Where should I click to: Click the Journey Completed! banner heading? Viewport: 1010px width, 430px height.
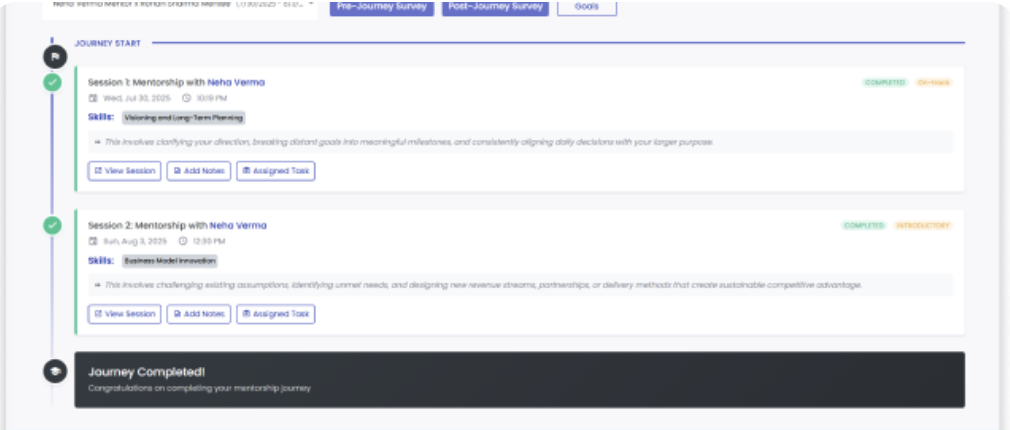(x=146, y=372)
